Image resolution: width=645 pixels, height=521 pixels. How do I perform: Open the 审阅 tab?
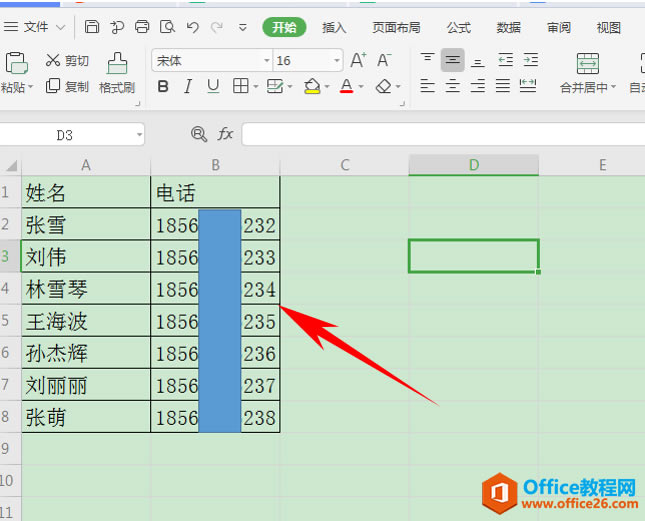tap(559, 28)
